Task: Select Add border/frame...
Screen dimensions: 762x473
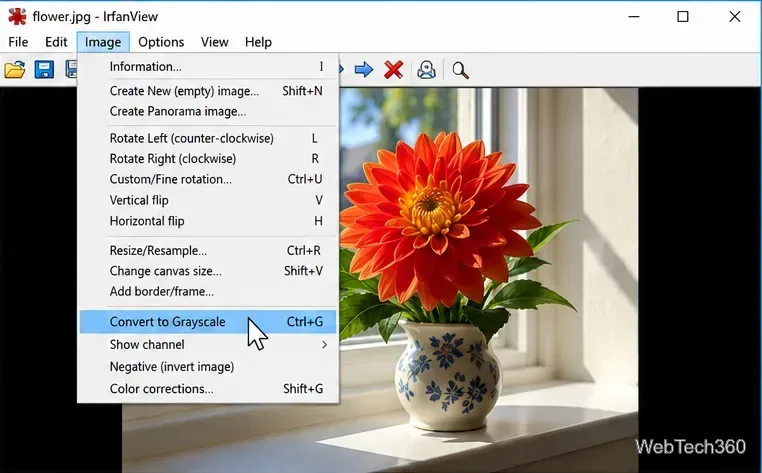Action: pyautogui.click(x=208, y=292)
